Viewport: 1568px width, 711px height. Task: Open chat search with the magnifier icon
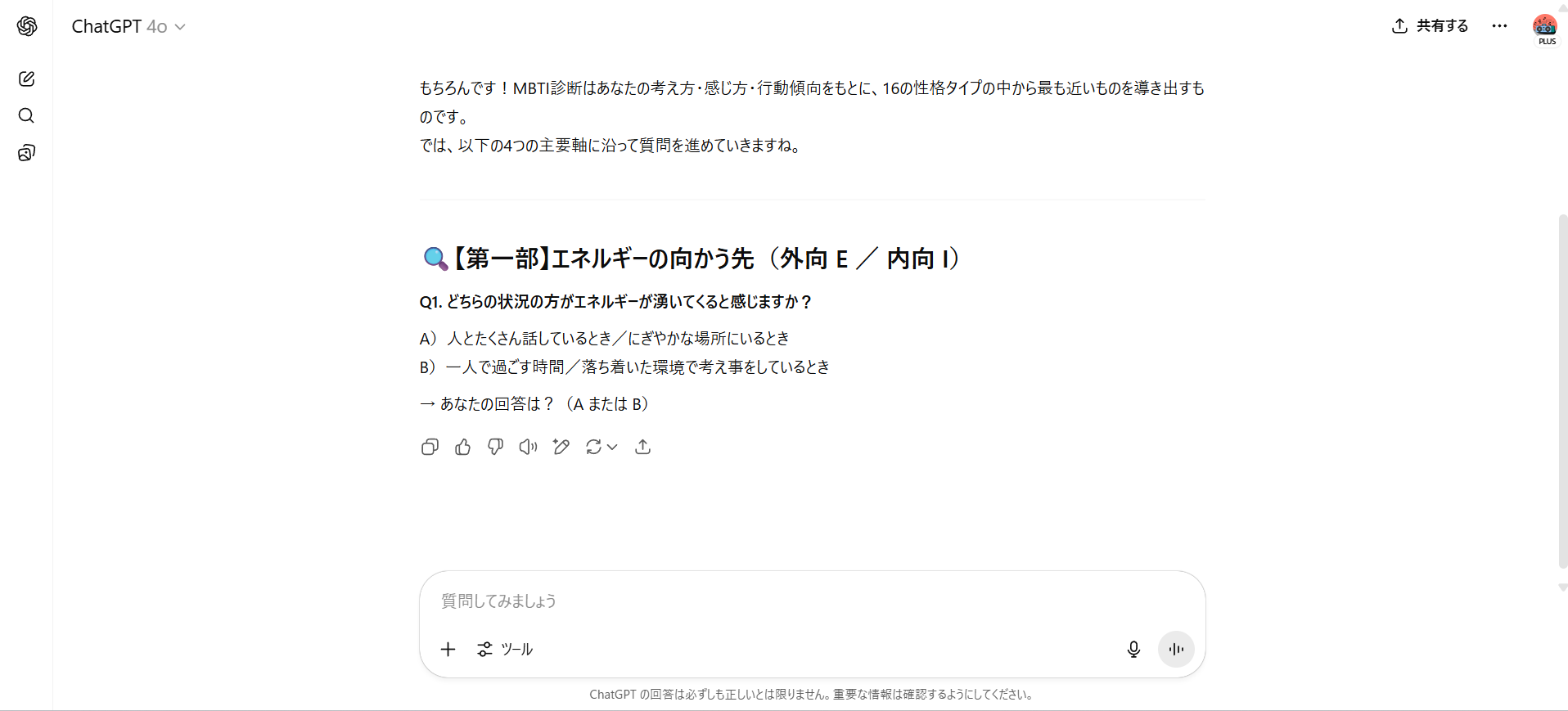point(26,115)
